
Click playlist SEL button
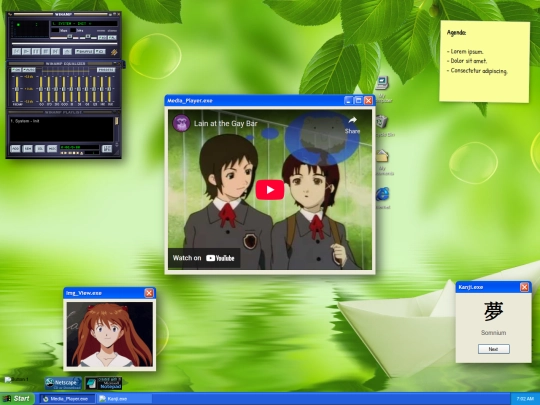40,149
